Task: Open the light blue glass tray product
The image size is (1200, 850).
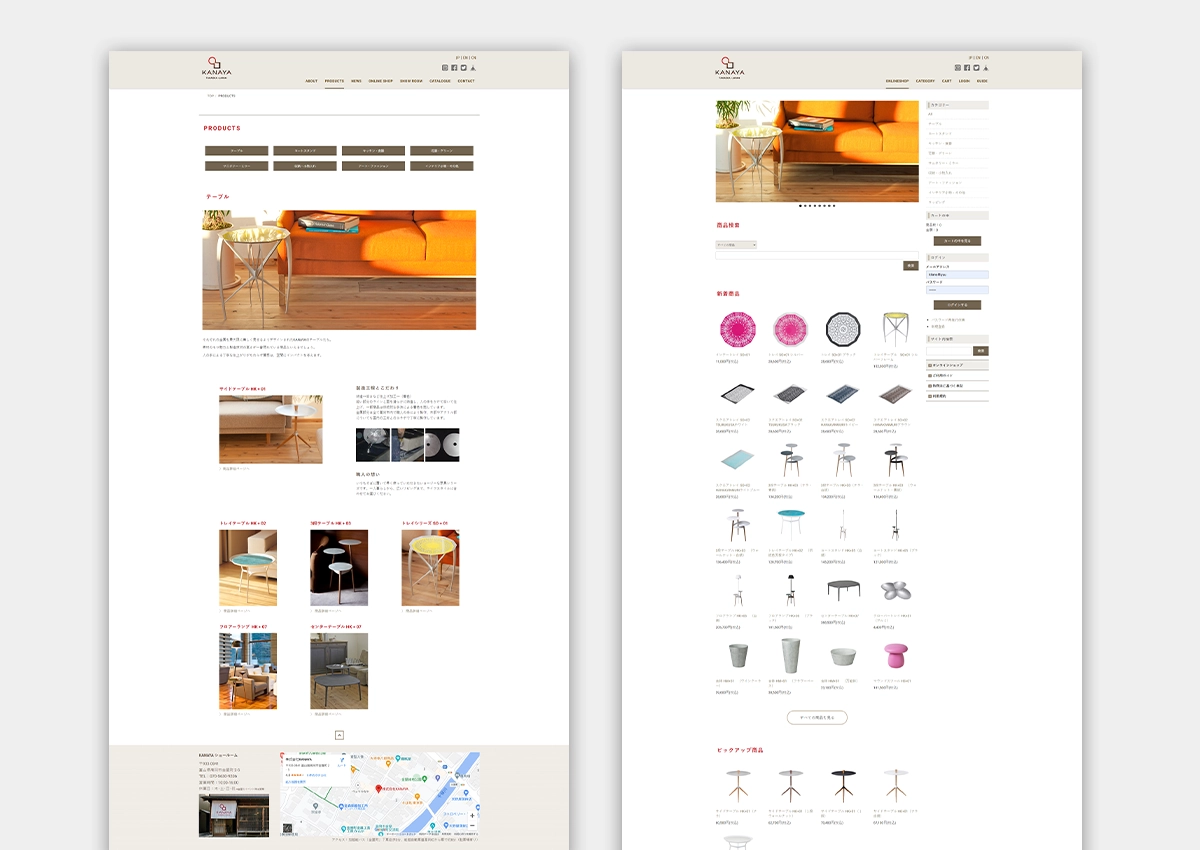Action: click(x=737, y=460)
